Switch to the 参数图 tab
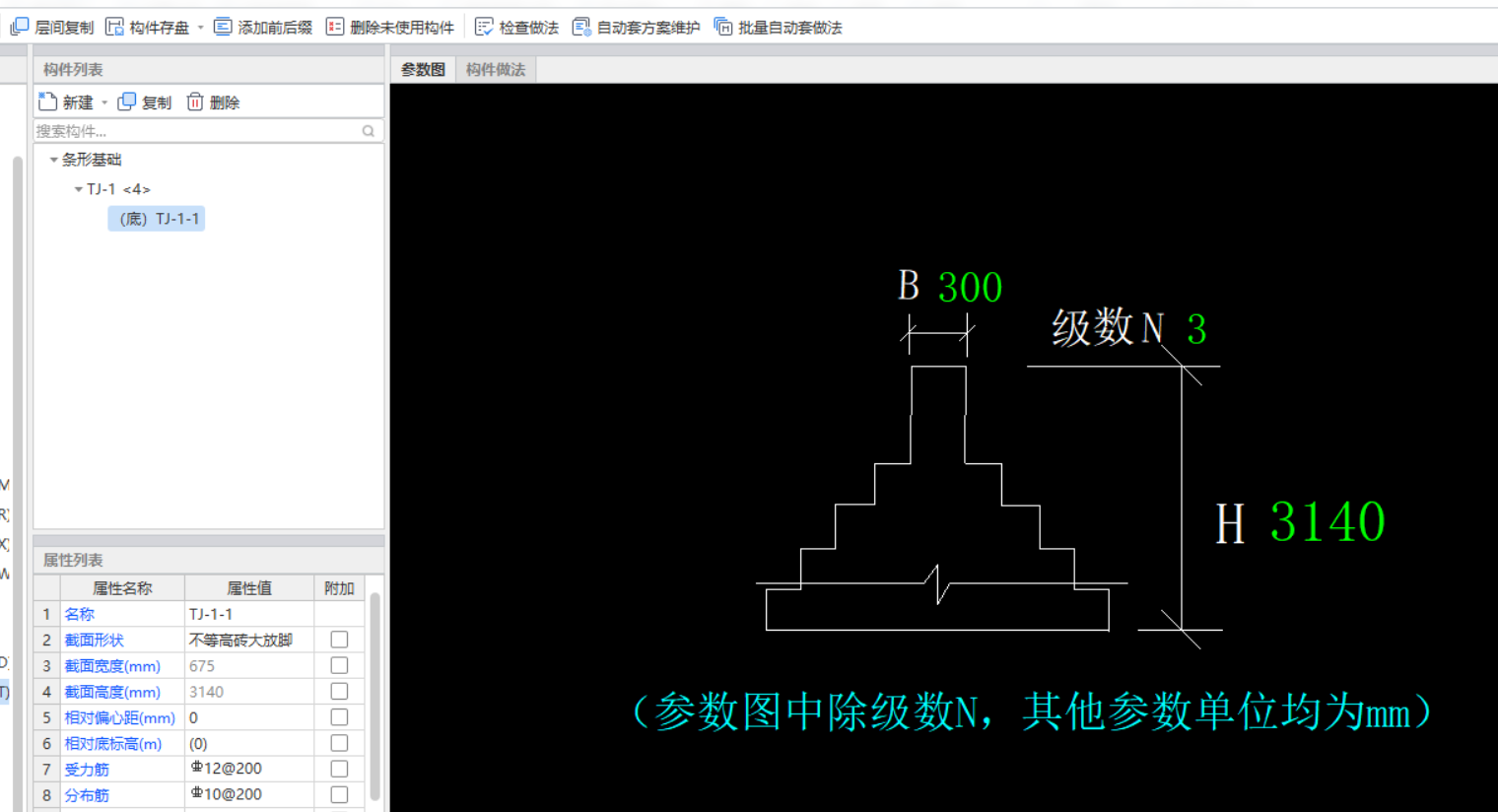Viewport: 1498px width, 812px height. point(423,69)
